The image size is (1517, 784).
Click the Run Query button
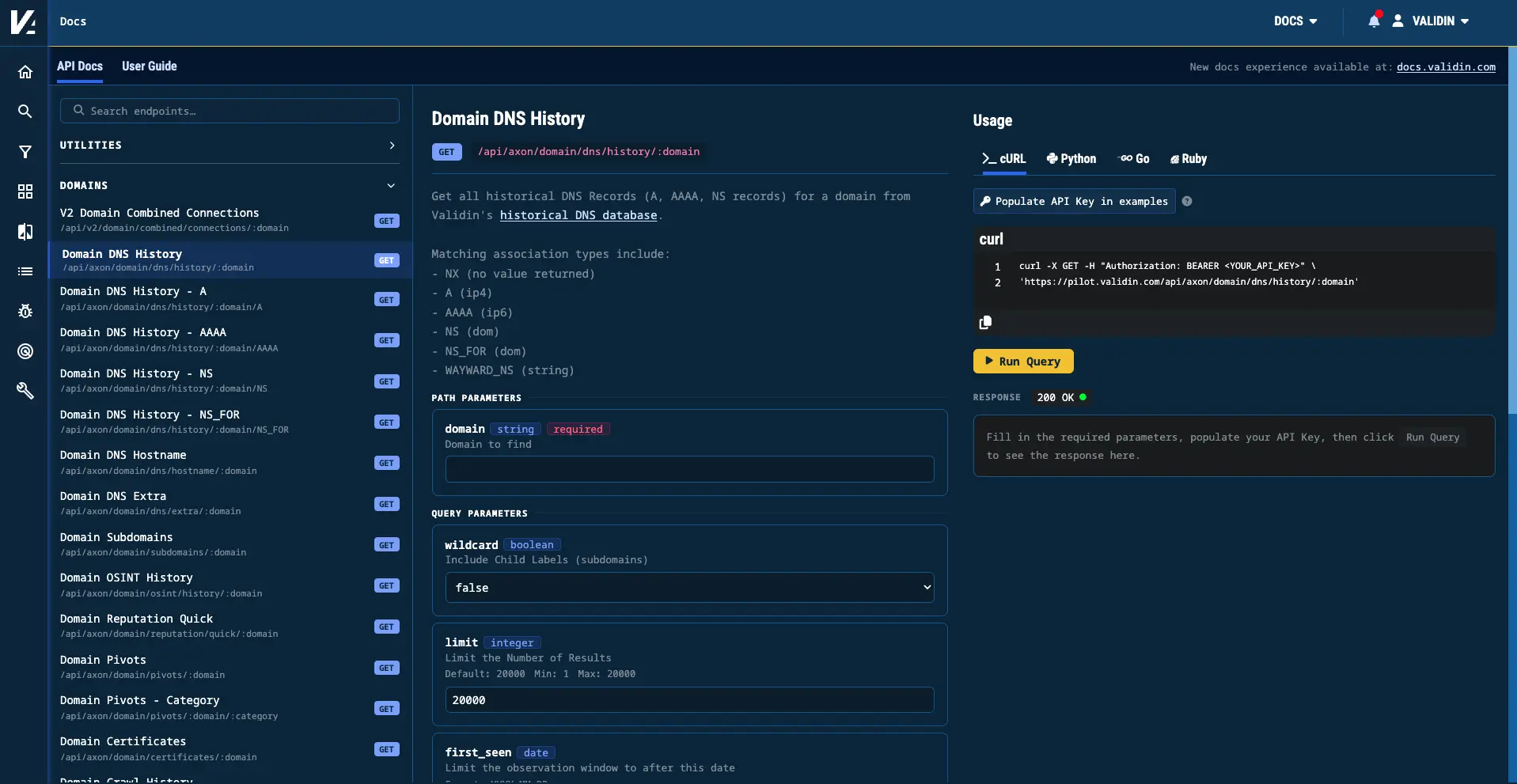tap(1023, 361)
